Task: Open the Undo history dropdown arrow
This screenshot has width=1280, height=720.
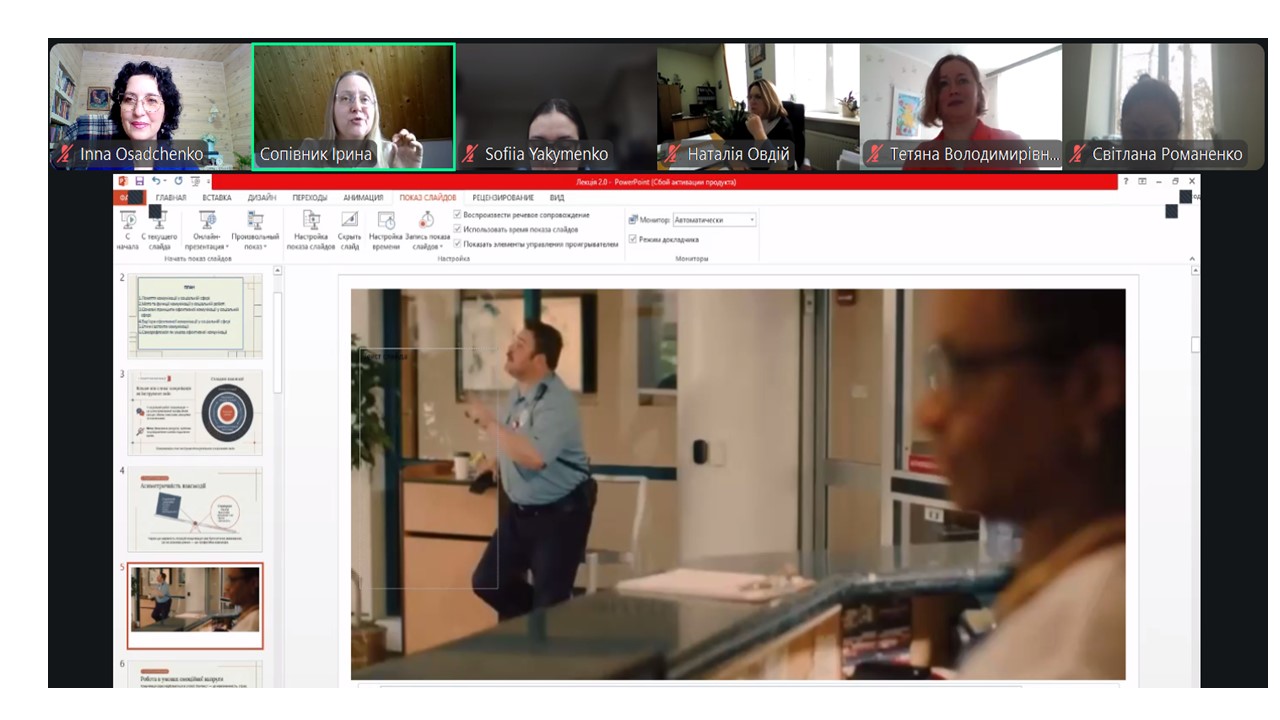Action: click(166, 181)
